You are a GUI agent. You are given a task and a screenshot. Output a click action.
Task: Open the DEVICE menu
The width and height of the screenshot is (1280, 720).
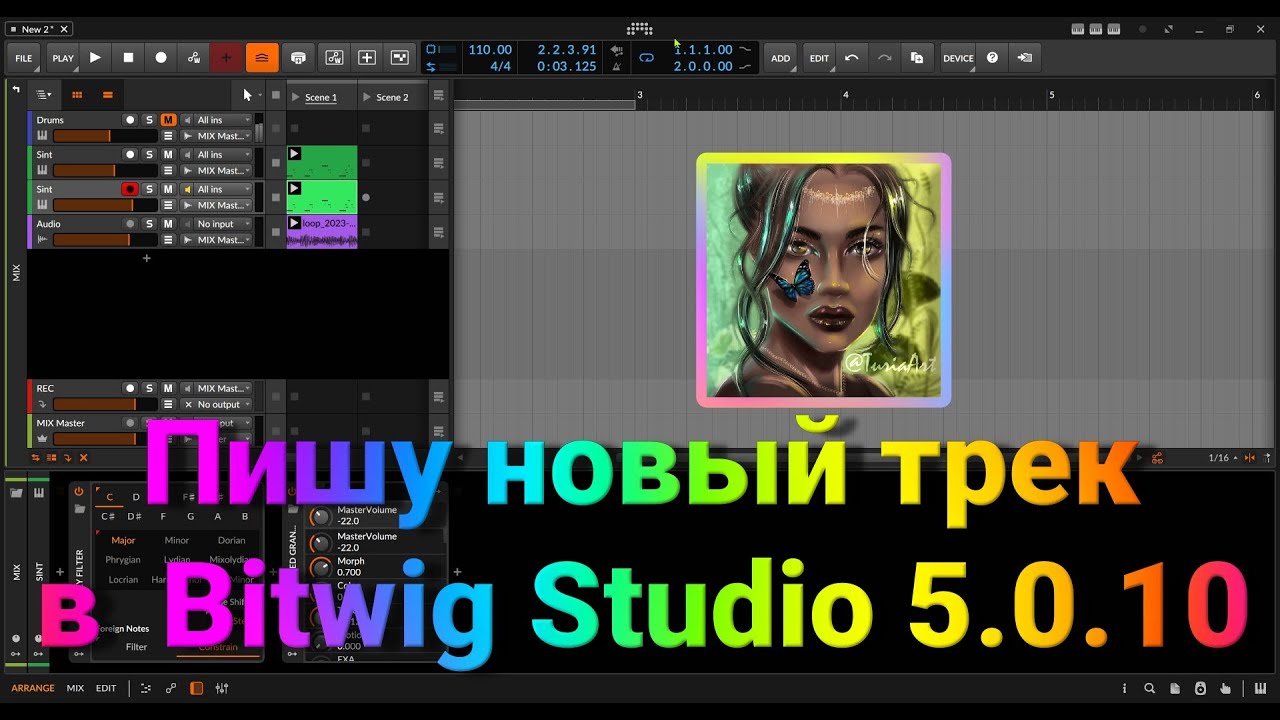(958, 58)
